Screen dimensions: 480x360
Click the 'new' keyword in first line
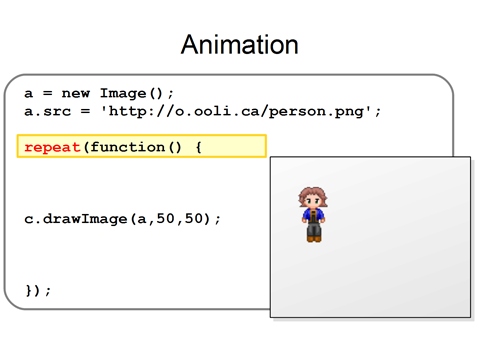click(76, 94)
